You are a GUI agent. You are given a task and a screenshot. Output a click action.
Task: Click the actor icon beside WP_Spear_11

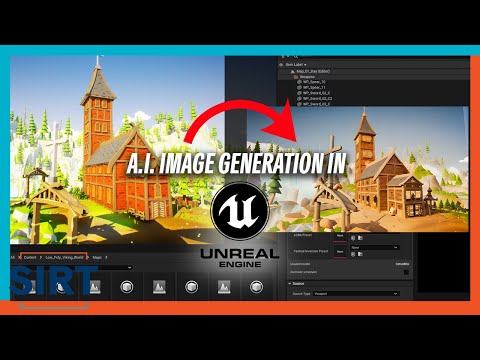coord(299,87)
